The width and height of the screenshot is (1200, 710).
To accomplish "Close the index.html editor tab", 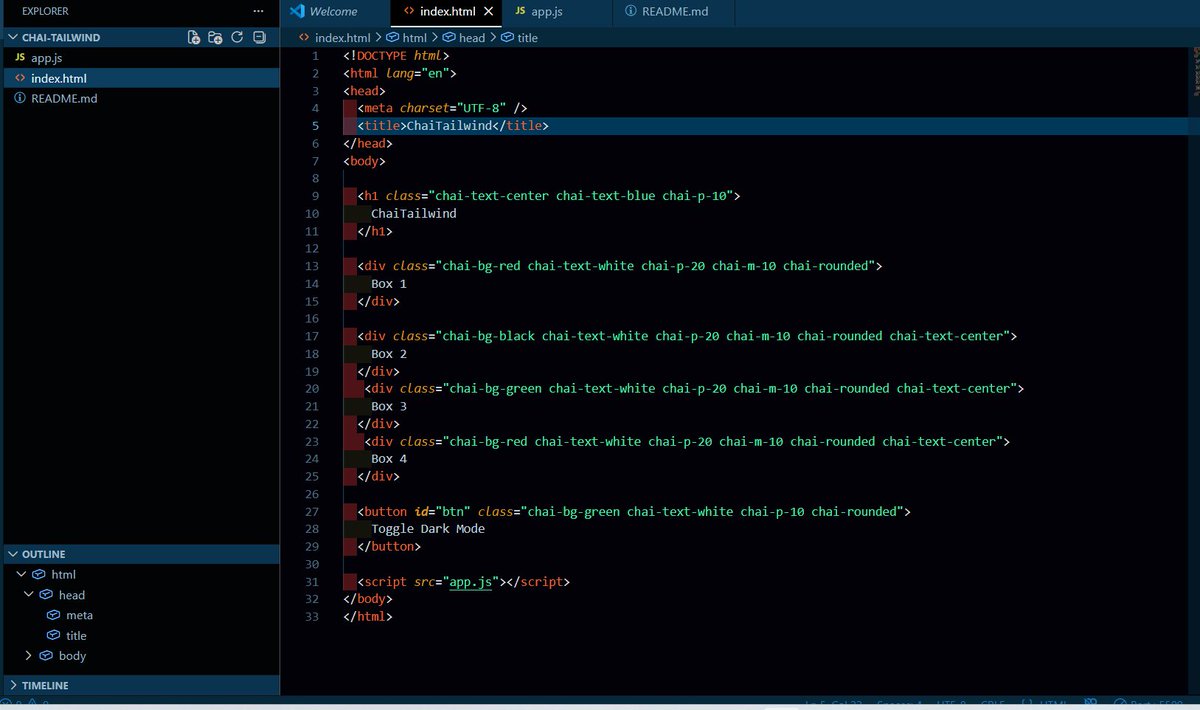I will [488, 11].
